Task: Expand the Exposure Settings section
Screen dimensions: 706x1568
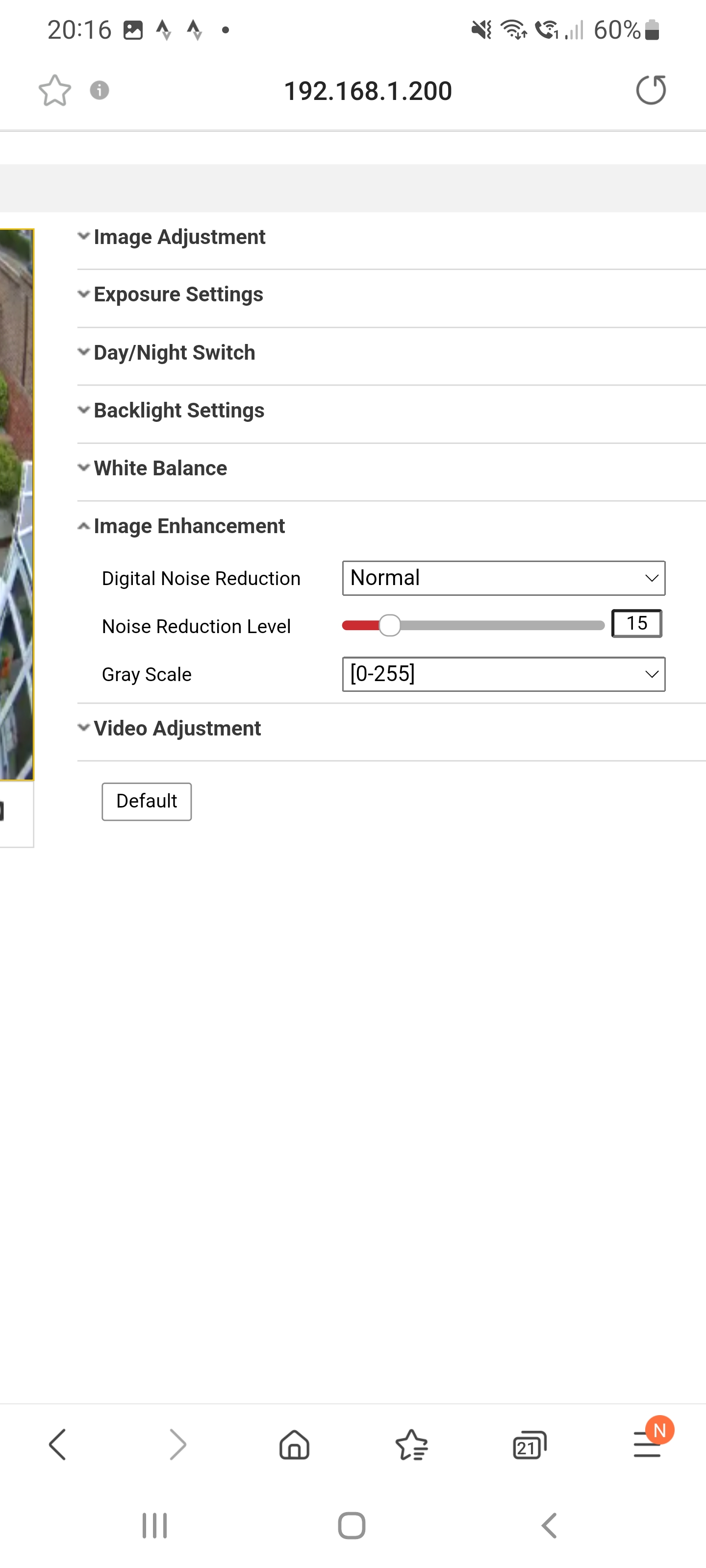Action: tap(178, 294)
